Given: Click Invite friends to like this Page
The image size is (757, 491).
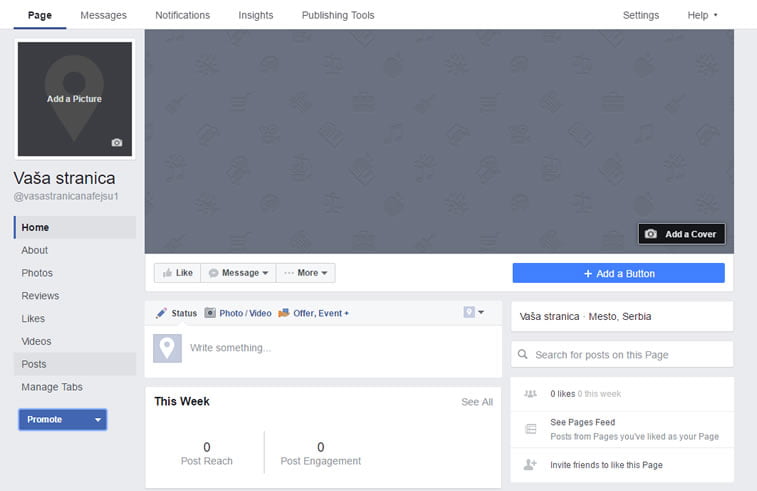Looking at the screenshot, I should (606, 464).
